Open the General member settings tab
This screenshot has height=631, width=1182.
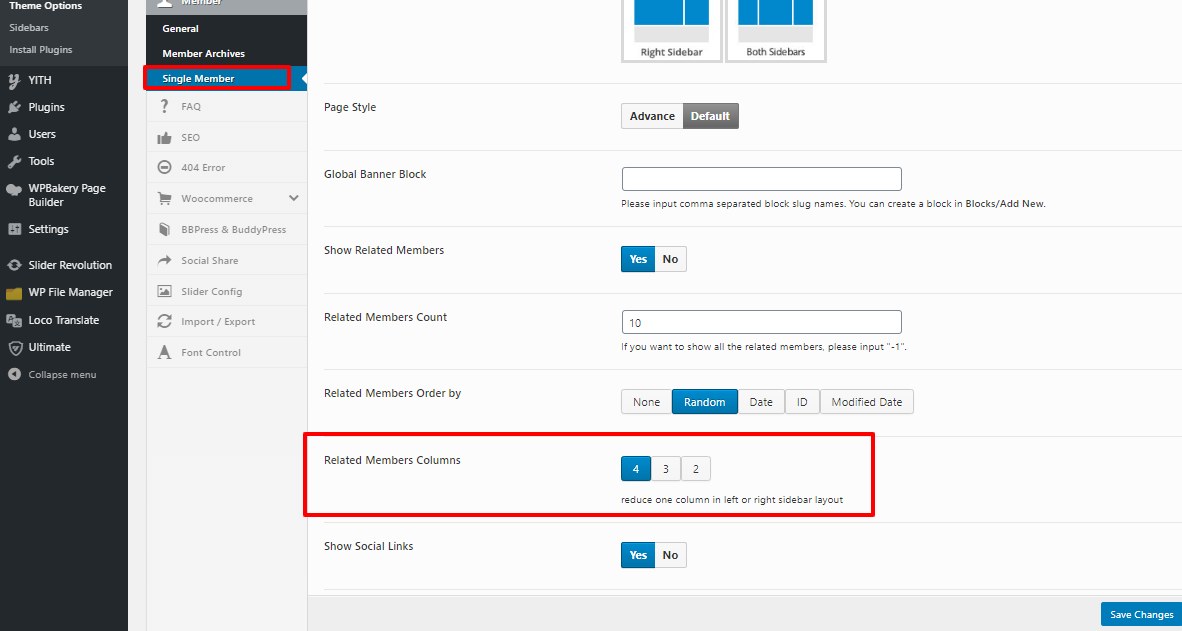227,29
